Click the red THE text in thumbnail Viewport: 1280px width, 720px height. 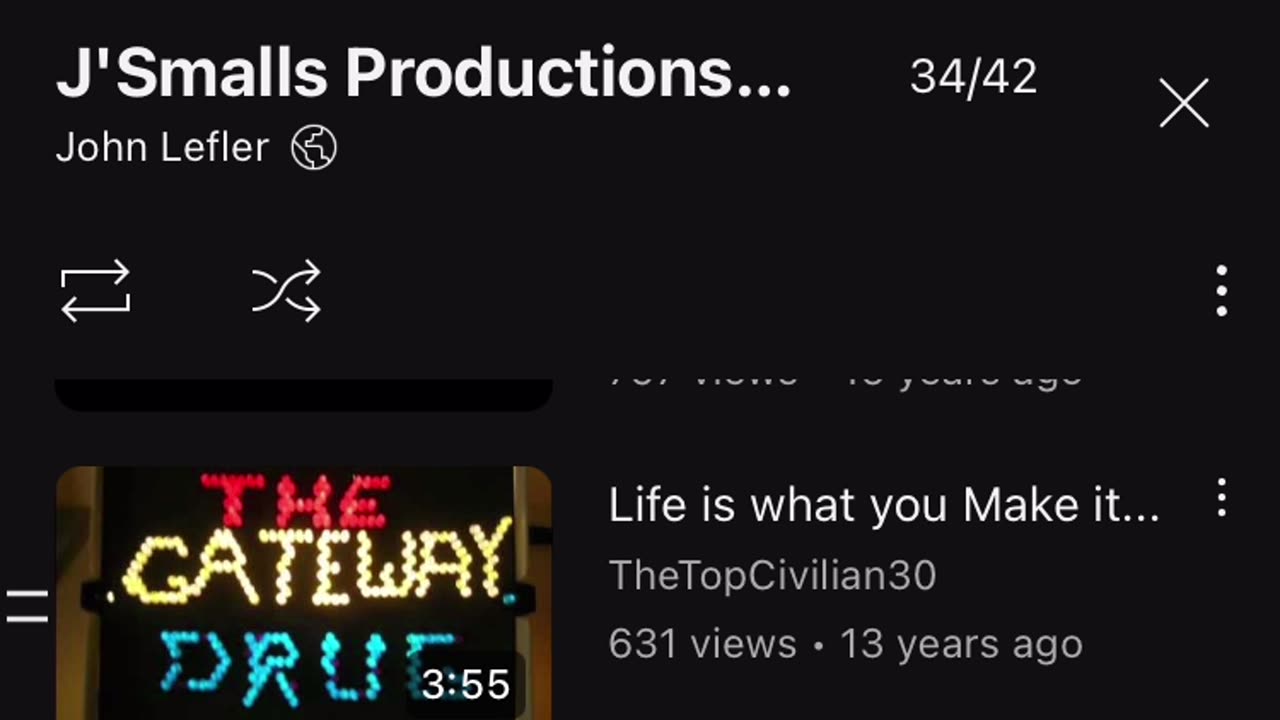coord(296,500)
